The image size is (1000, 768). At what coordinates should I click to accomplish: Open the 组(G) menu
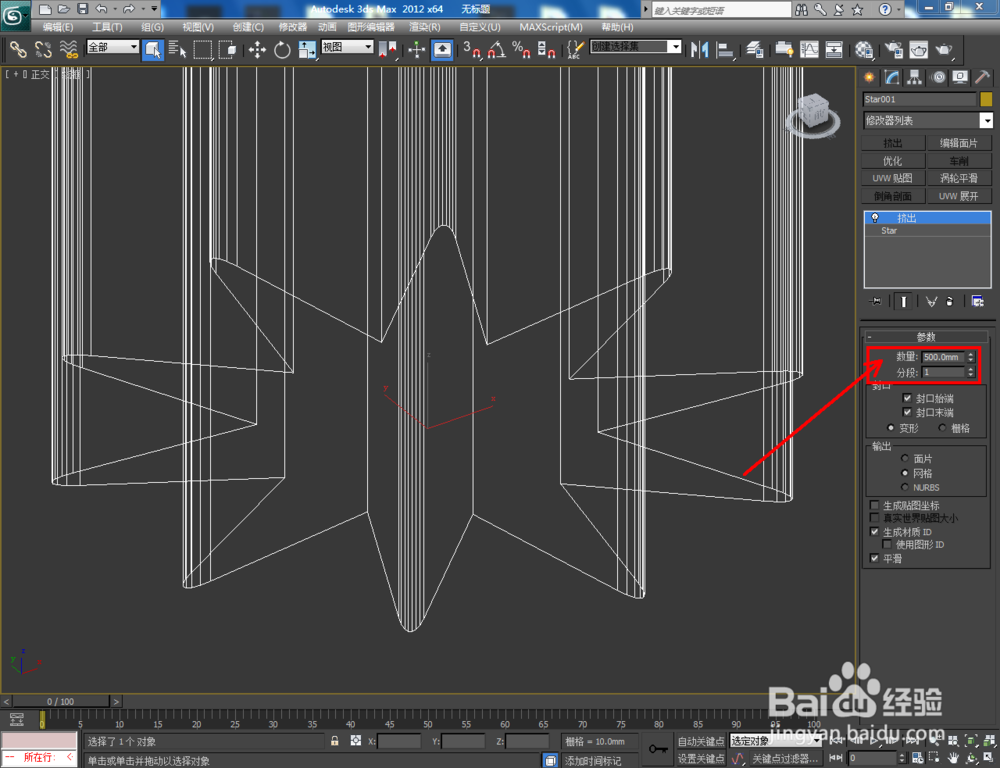click(x=152, y=27)
